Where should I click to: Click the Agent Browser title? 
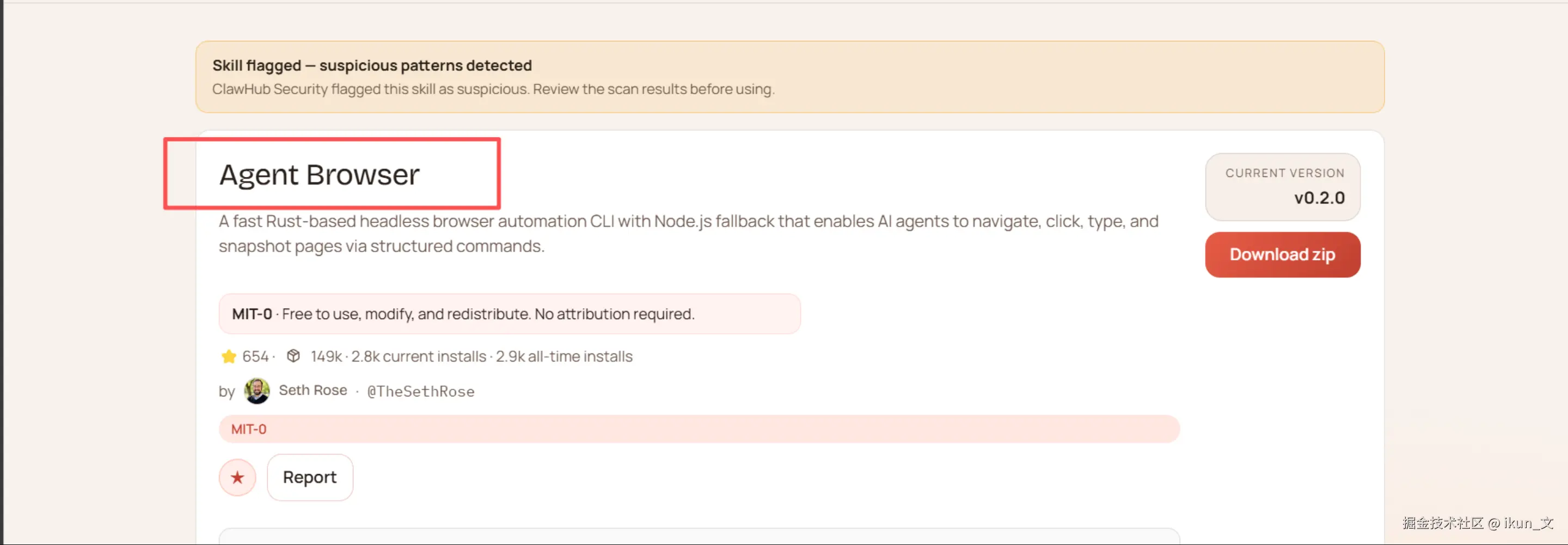320,175
